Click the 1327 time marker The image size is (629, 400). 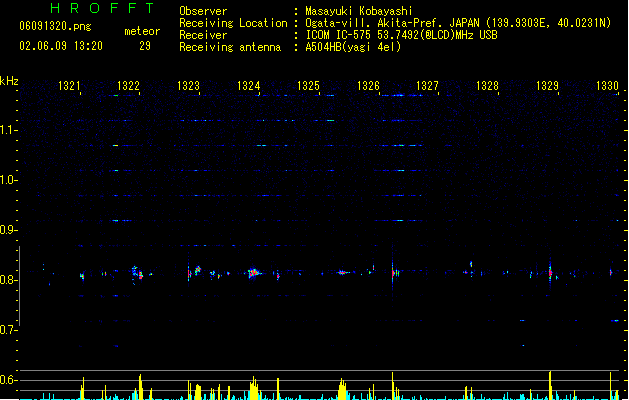coord(428,86)
